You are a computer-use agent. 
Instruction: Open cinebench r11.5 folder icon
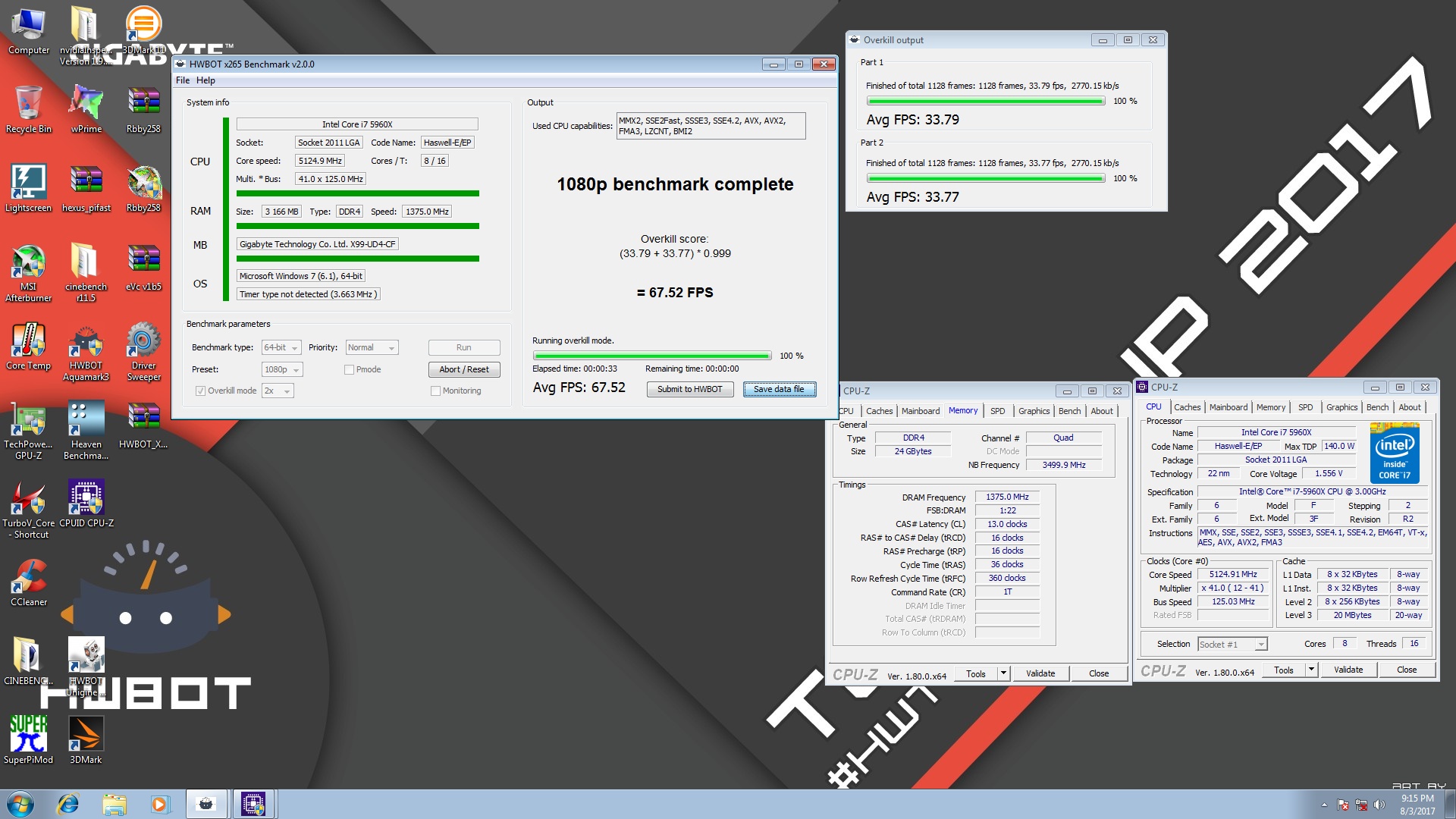point(86,273)
